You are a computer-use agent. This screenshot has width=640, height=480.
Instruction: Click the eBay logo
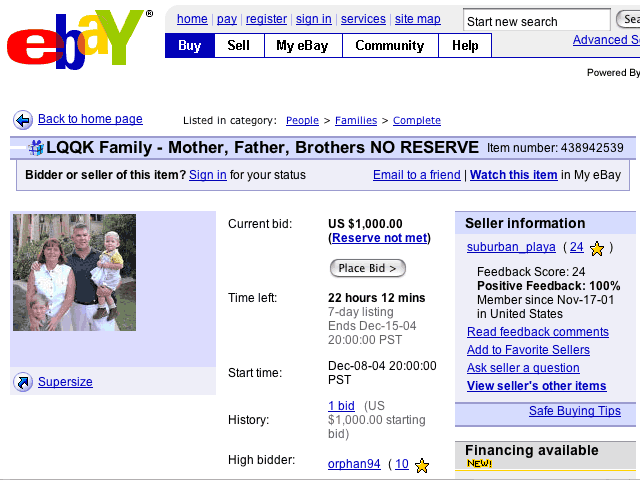(75, 40)
